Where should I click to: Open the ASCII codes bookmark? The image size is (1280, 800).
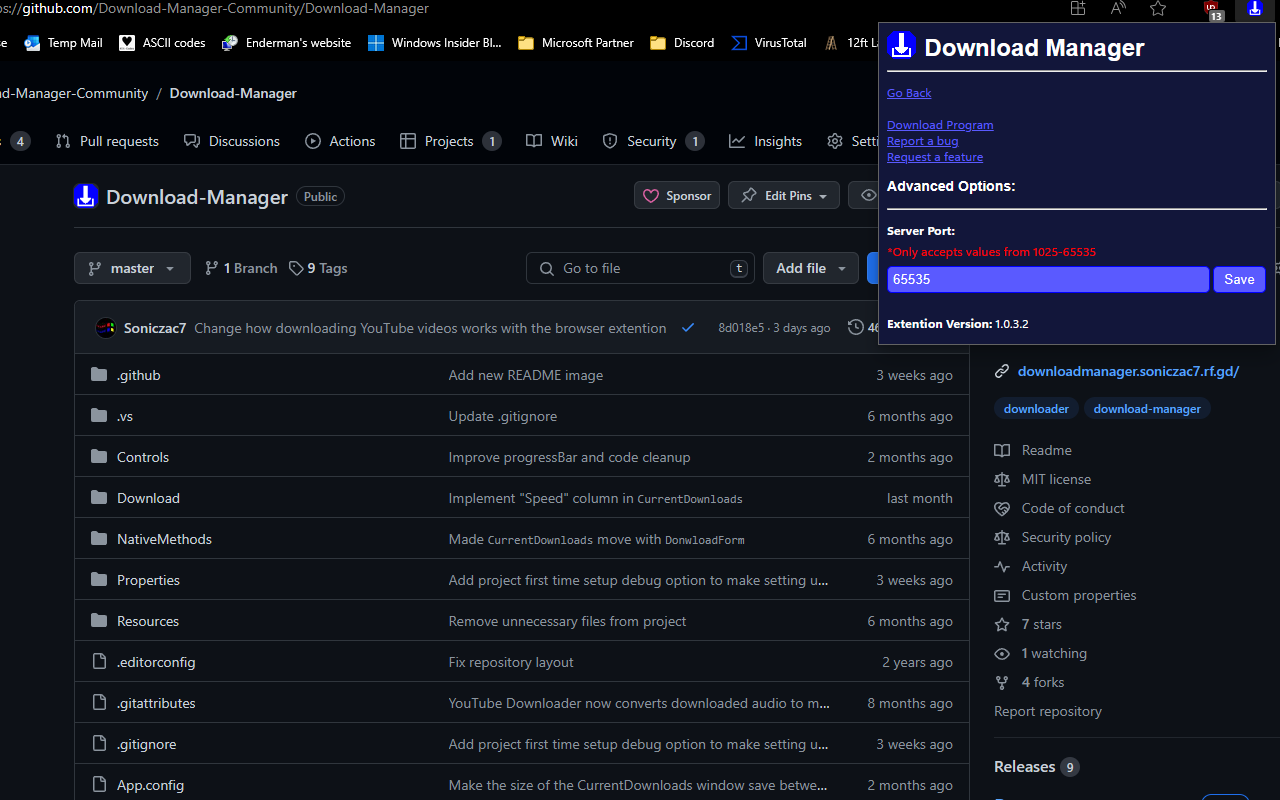coord(162,43)
